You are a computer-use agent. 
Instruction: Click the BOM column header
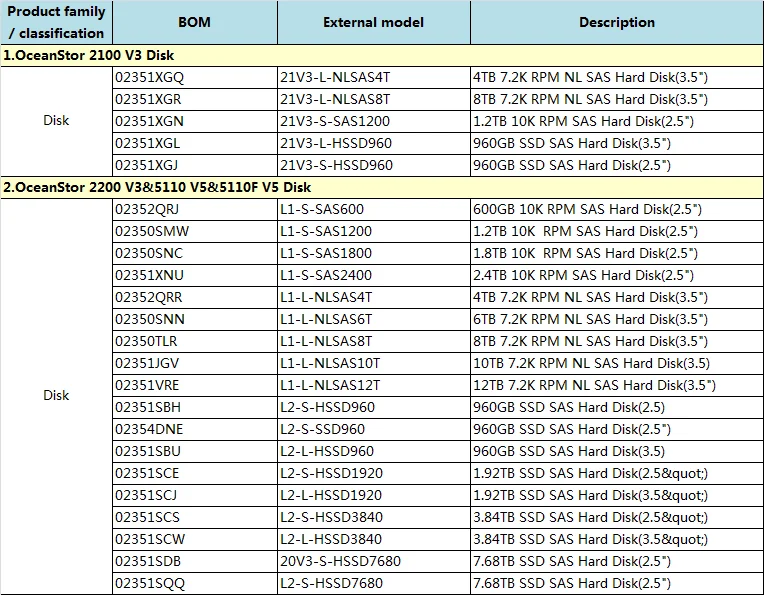pyautogui.click(x=194, y=22)
